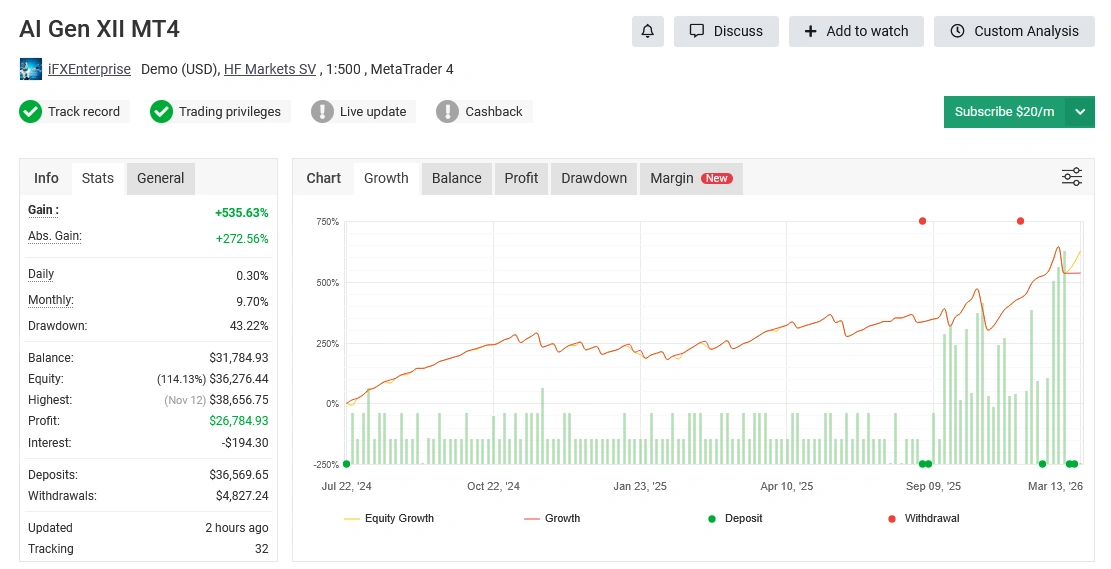The image size is (1111, 569).
Task: Expand the Subscribe dropdown arrow
Action: pos(1080,112)
